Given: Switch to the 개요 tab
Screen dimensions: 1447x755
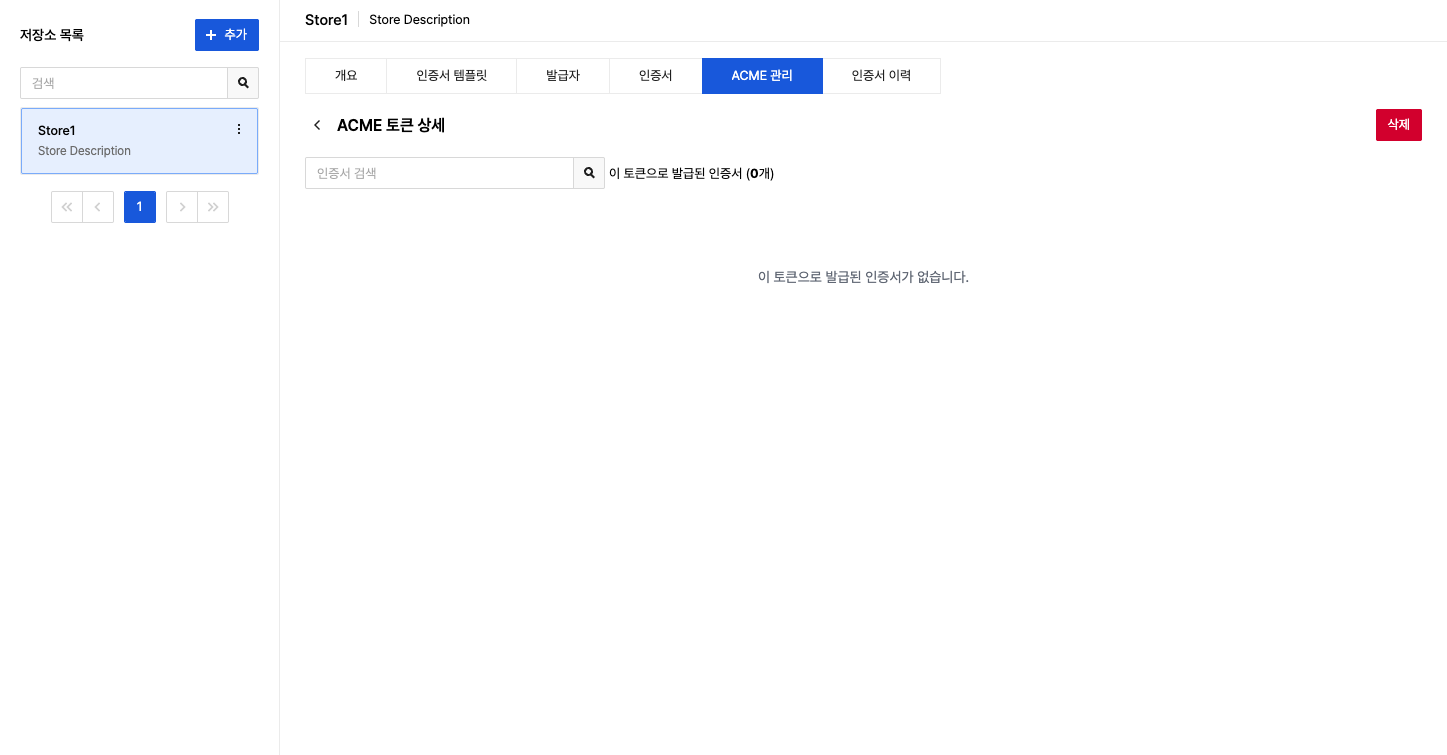Looking at the screenshot, I should pyautogui.click(x=346, y=76).
